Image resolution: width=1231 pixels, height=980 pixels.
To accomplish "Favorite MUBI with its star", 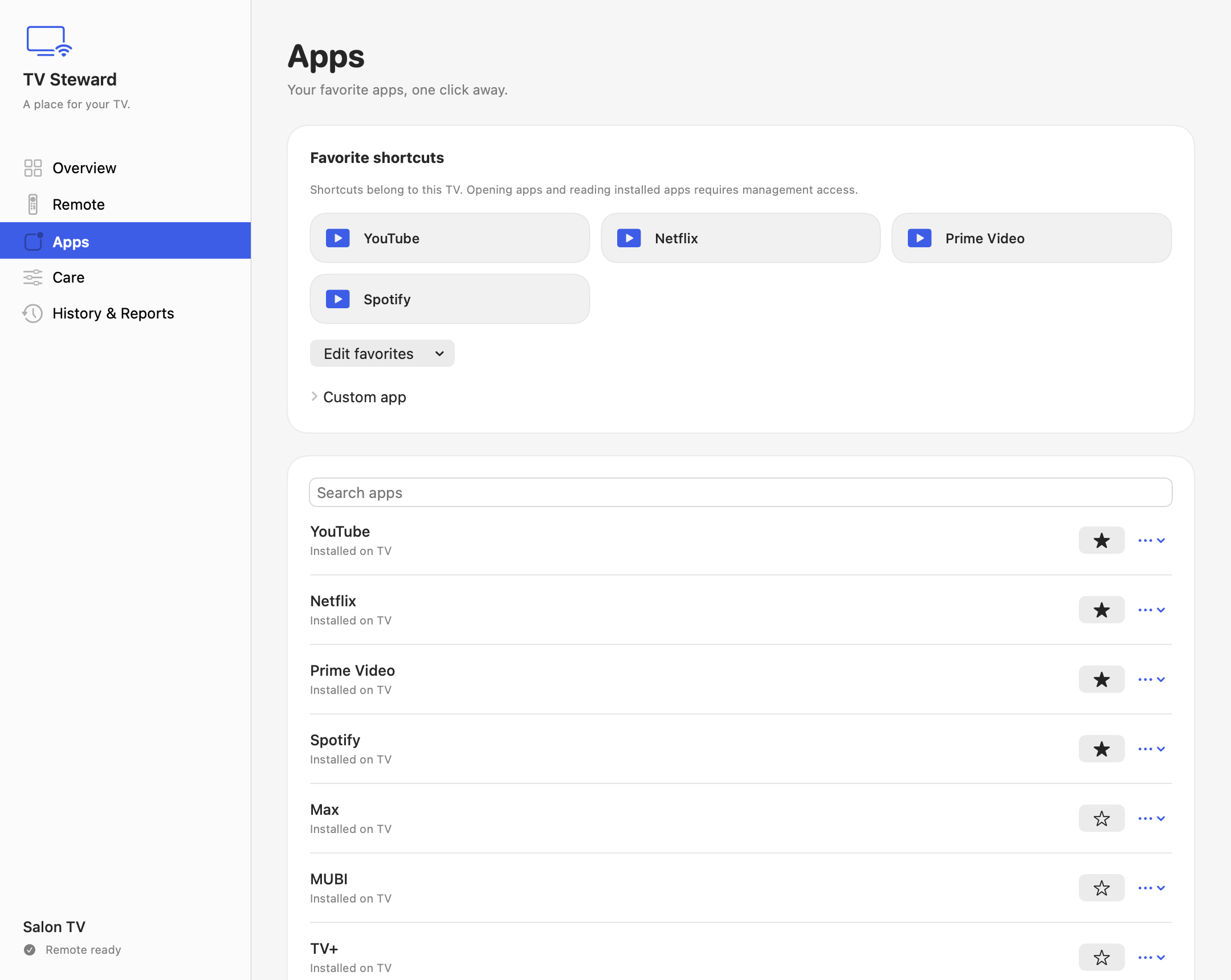I will click(x=1102, y=888).
